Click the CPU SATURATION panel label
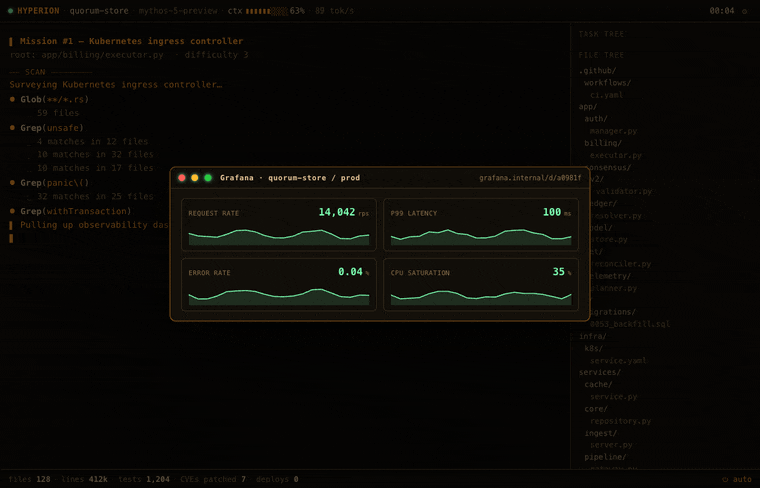Viewport: 760px width, 488px height. pos(420,273)
